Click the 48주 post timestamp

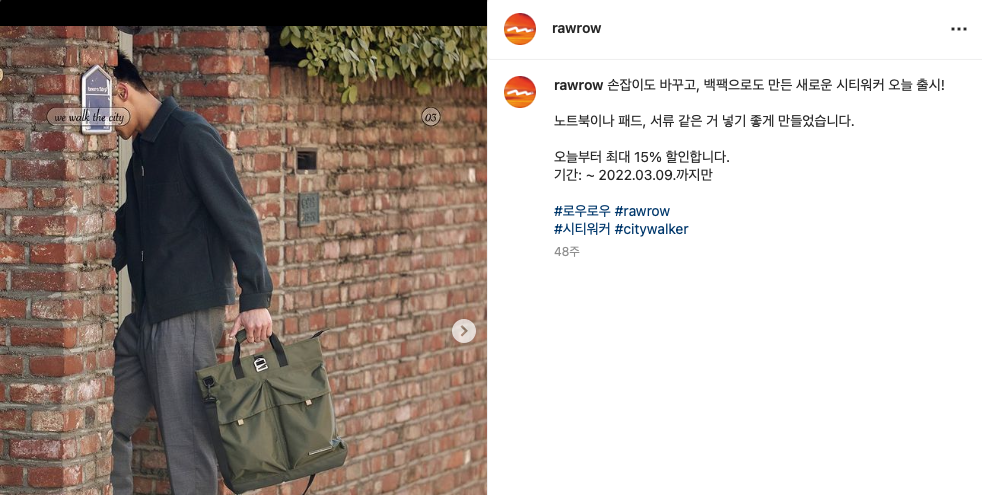click(566, 251)
